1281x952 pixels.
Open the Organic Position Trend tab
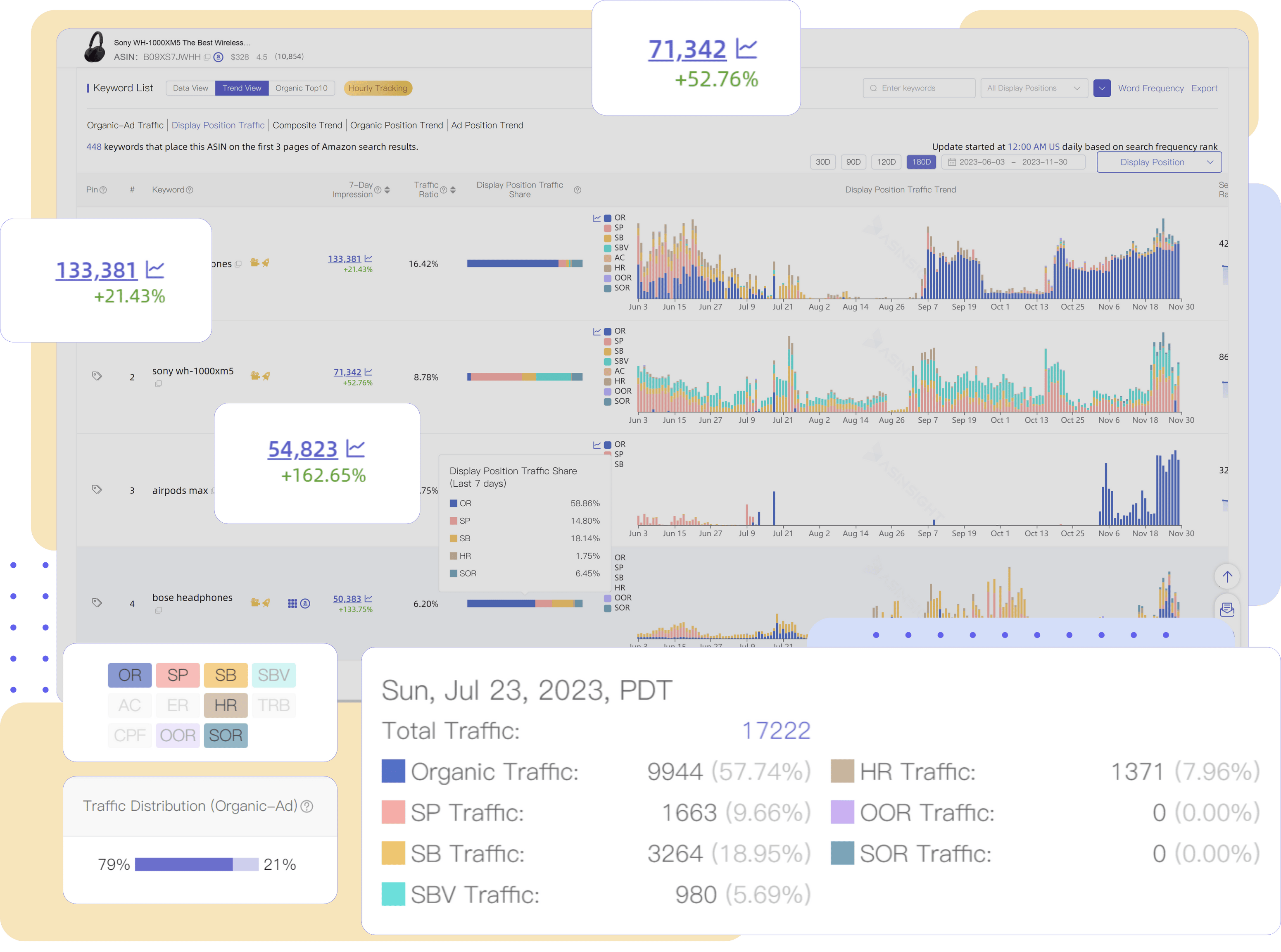tap(396, 125)
